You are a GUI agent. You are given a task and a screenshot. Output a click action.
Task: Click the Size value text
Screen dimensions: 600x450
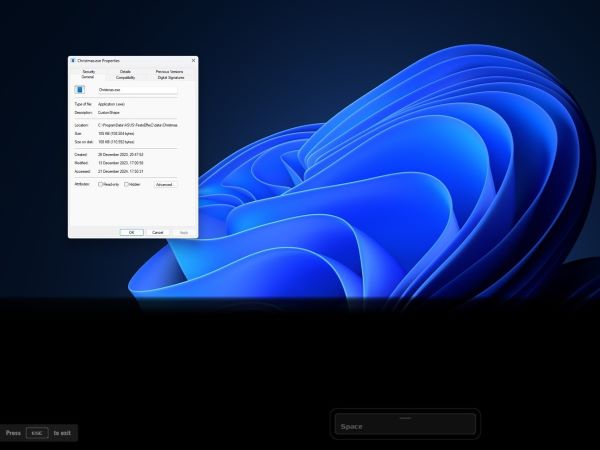tap(116, 134)
